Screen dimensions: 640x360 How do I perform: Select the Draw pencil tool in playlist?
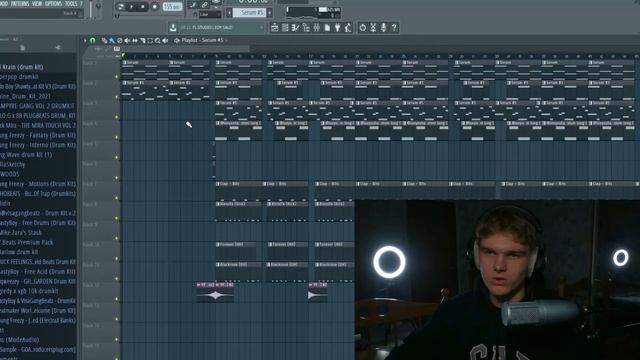(104, 40)
